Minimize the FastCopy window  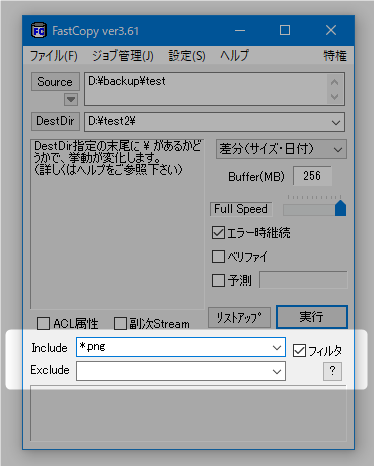pyautogui.click(x=240, y=31)
